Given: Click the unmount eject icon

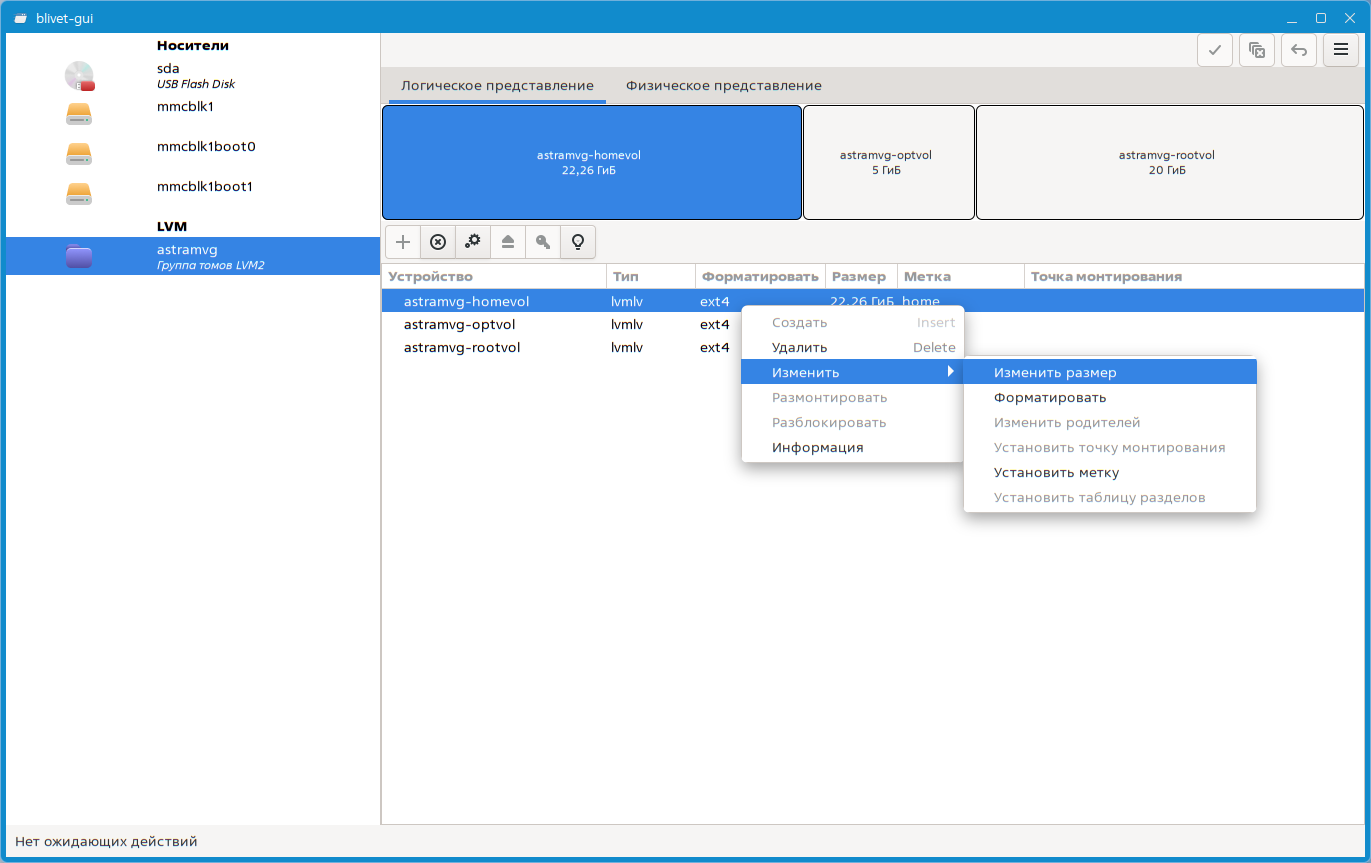Looking at the screenshot, I should click(508, 242).
